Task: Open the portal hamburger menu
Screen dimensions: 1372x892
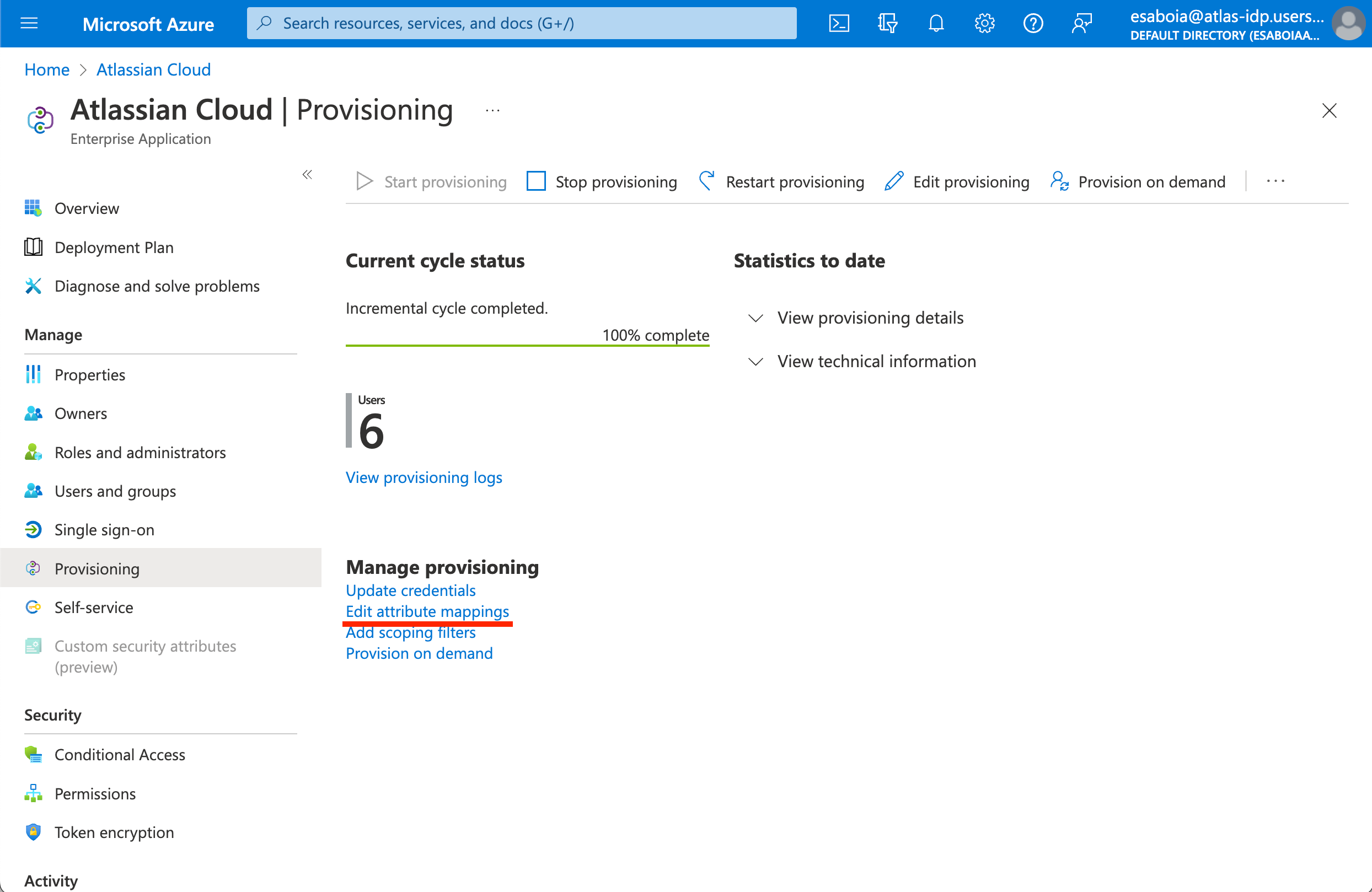Action: (x=29, y=23)
